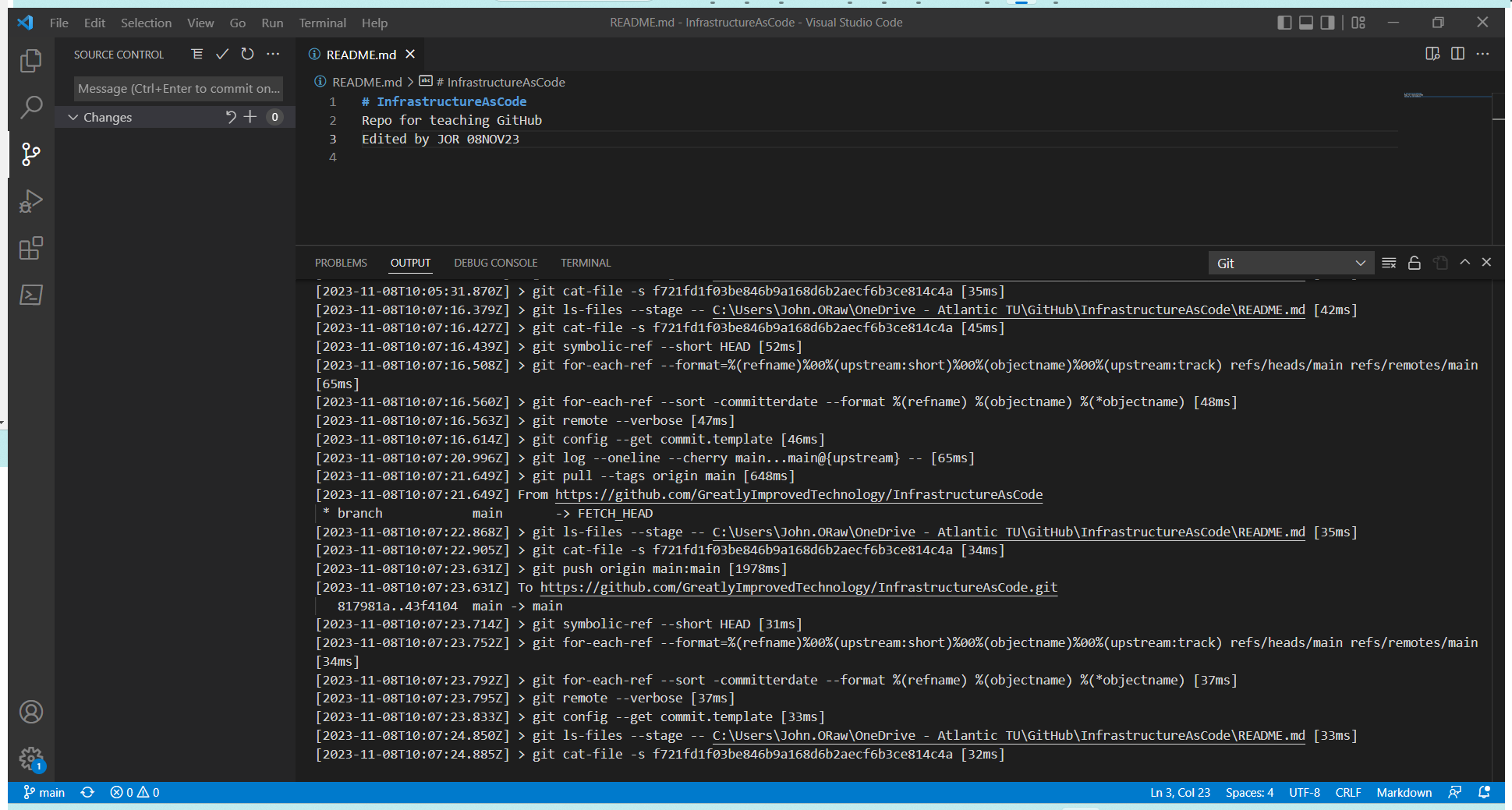Open the GitHub InfrastructureAsCode.git link
Image resolution: width=1512 pixels, height=810 pixels.
pos(798,587)
